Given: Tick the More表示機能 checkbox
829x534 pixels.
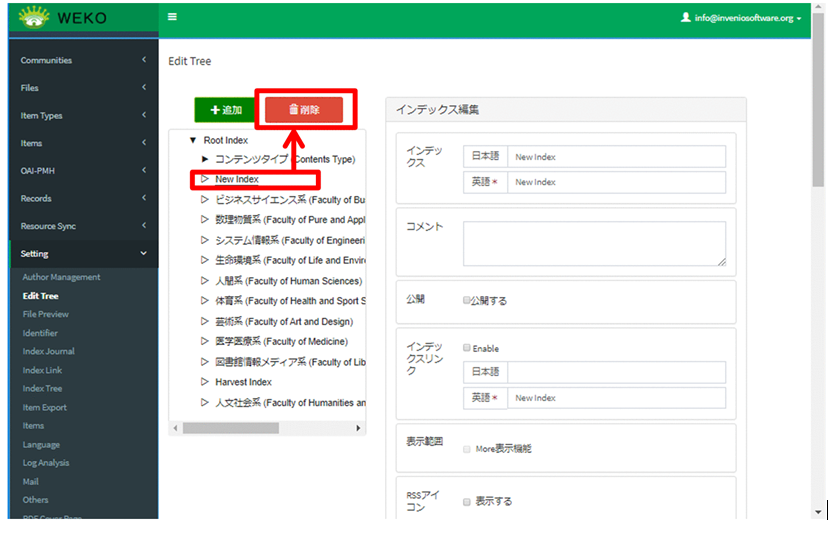Looking at the screenshot, I should pos(467,449).
